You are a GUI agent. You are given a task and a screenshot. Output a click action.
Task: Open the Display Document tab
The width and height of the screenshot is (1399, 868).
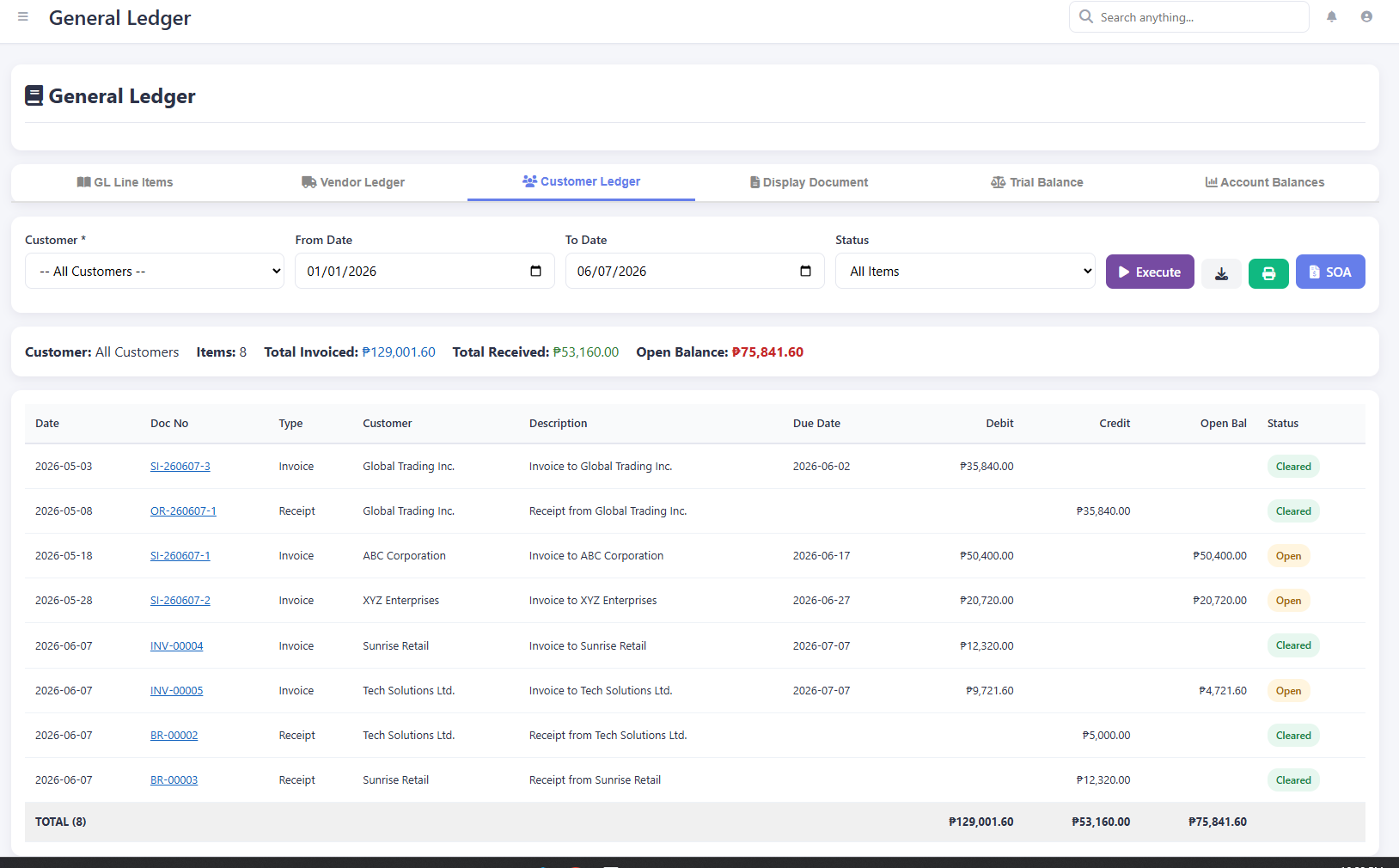(809, 182)
